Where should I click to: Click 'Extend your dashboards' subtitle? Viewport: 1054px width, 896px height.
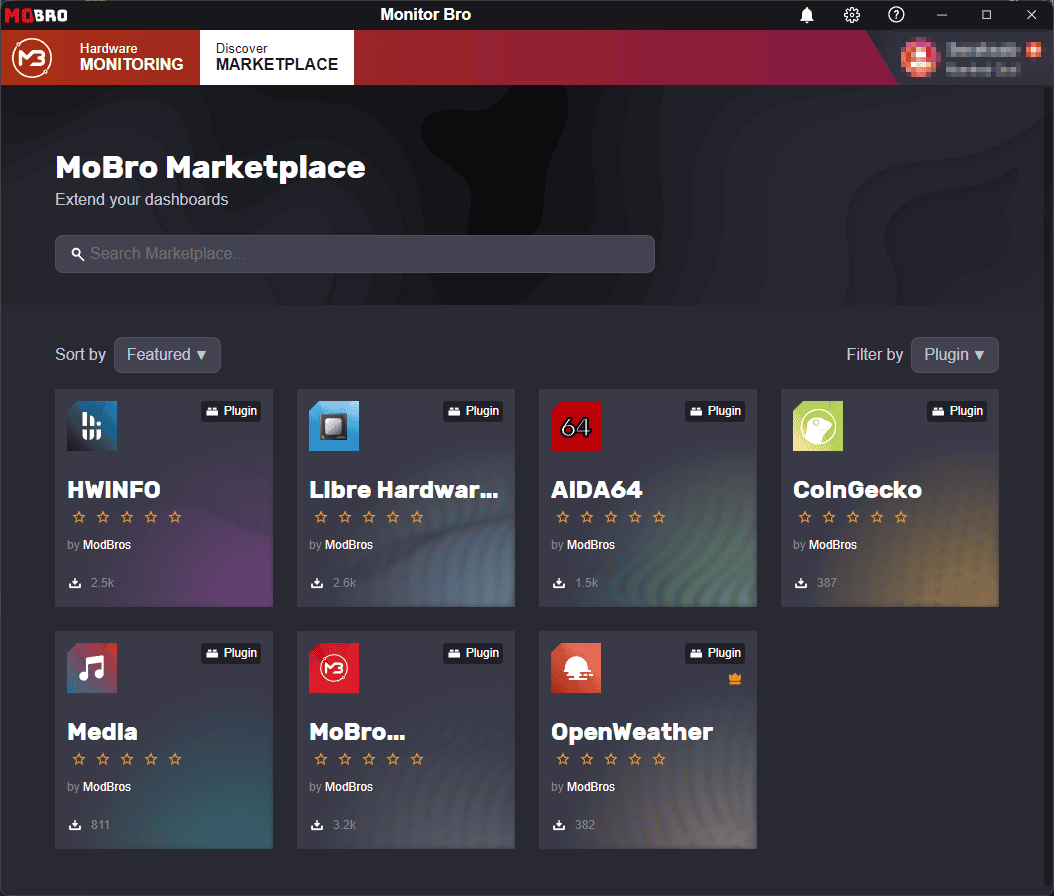pyautogui.click(x=142, y=200)
